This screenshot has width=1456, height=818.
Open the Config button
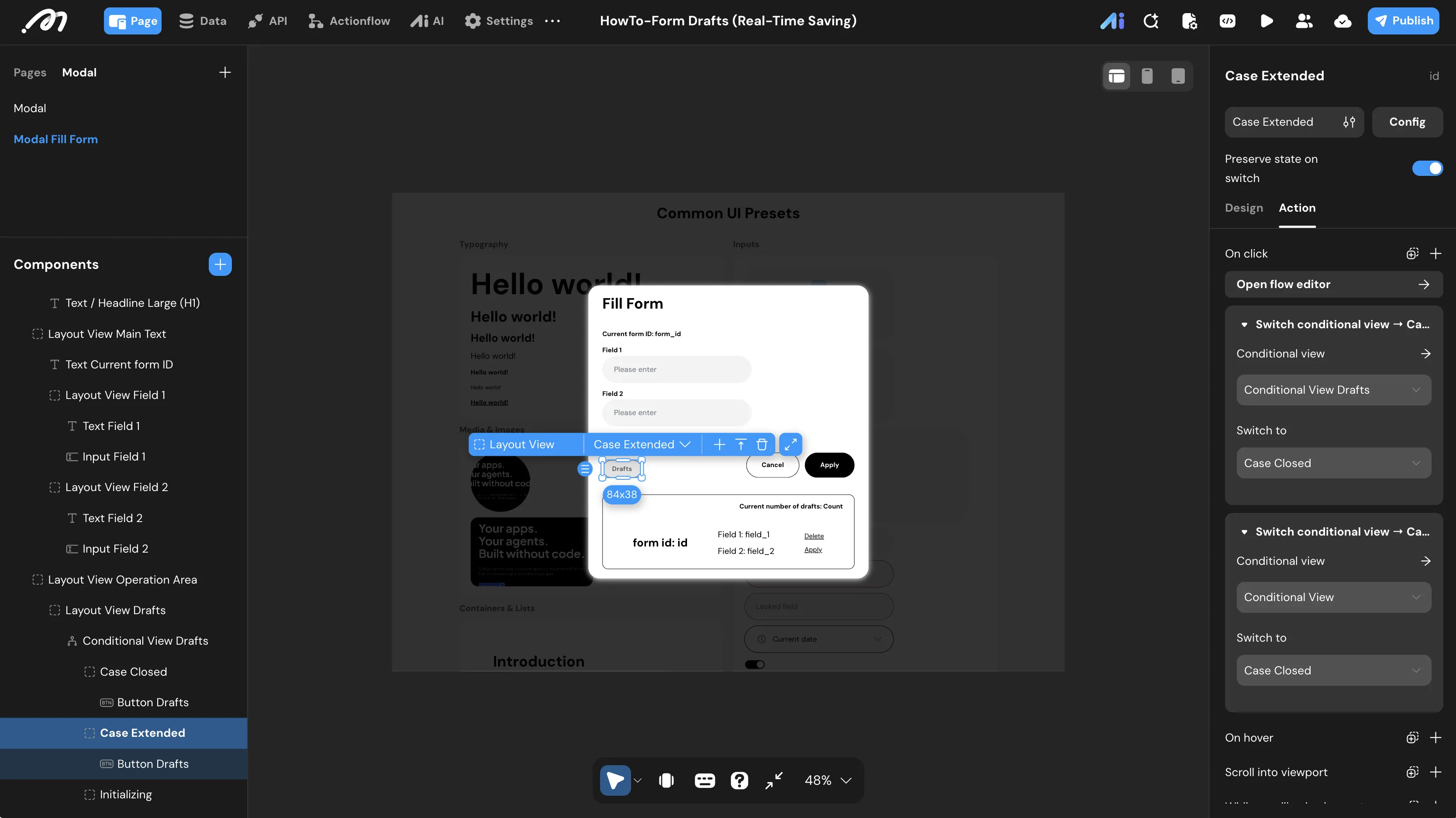point(1407,122)
